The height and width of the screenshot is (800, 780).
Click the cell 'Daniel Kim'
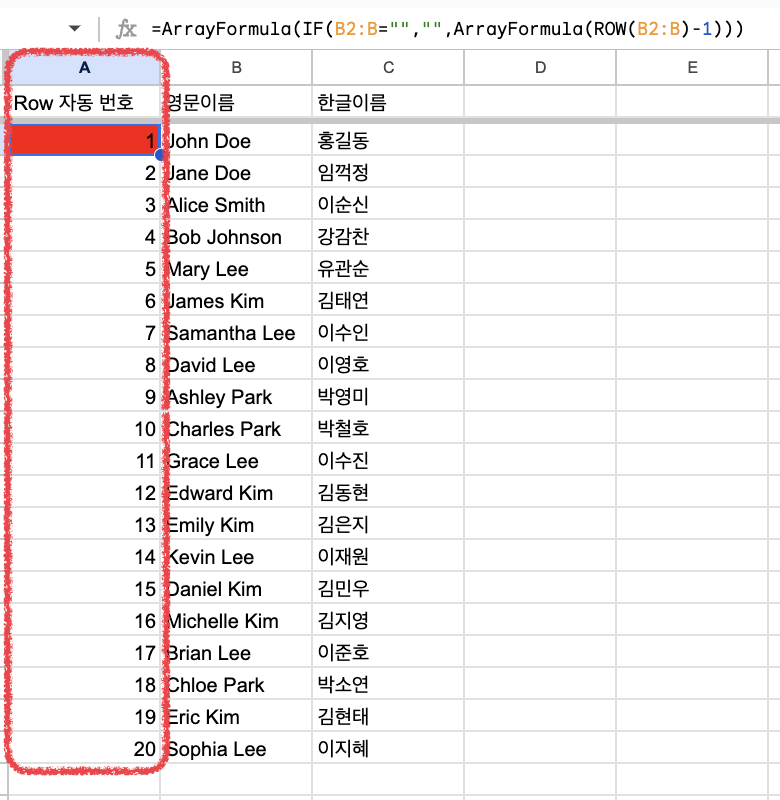click(236, 589)
